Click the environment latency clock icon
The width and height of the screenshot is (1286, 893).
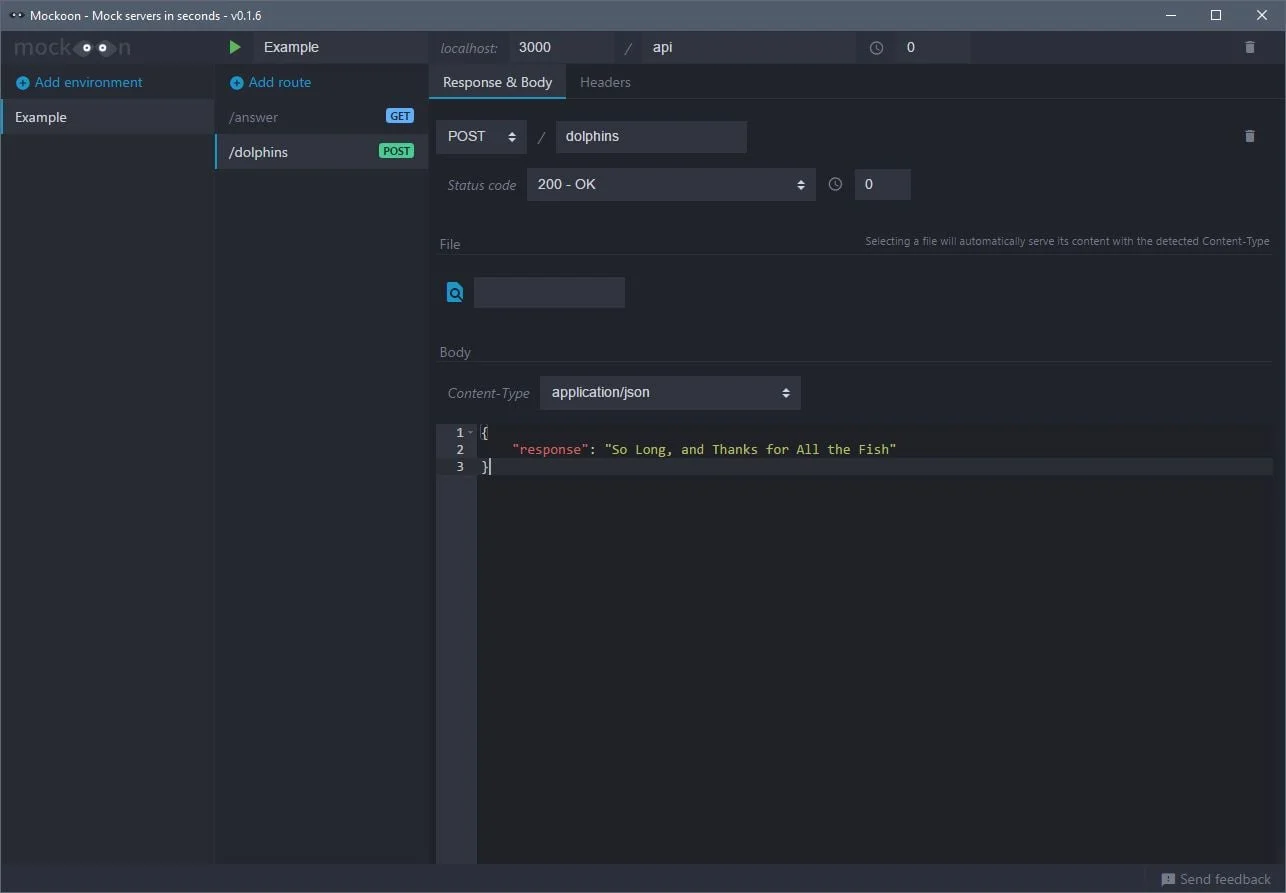pyautogui.click(x=876, y=47)
